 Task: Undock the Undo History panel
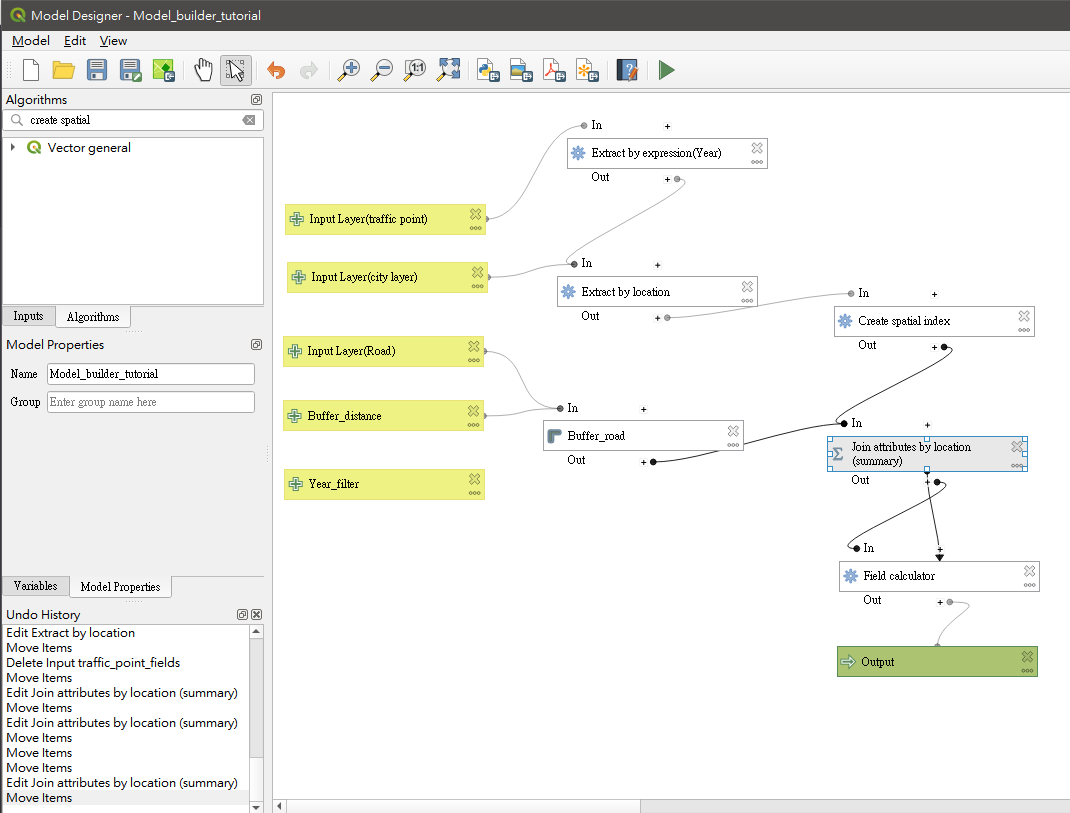[x=242, y=614]
